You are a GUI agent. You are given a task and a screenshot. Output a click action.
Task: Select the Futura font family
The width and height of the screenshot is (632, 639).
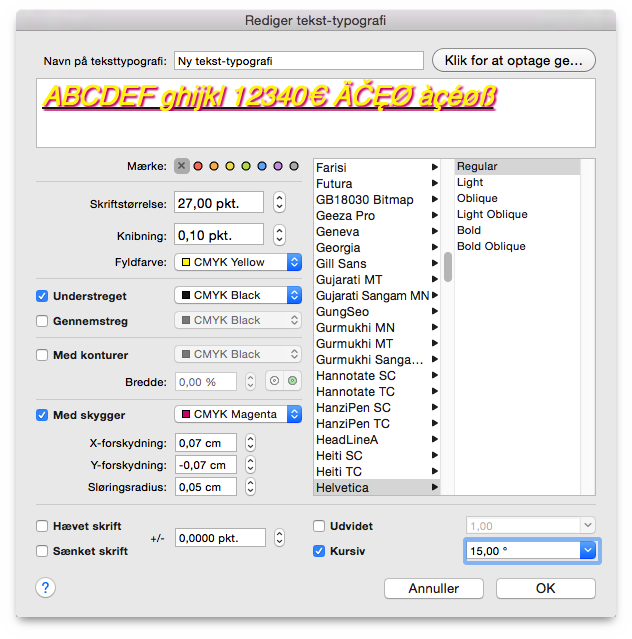tap(377, 184)
